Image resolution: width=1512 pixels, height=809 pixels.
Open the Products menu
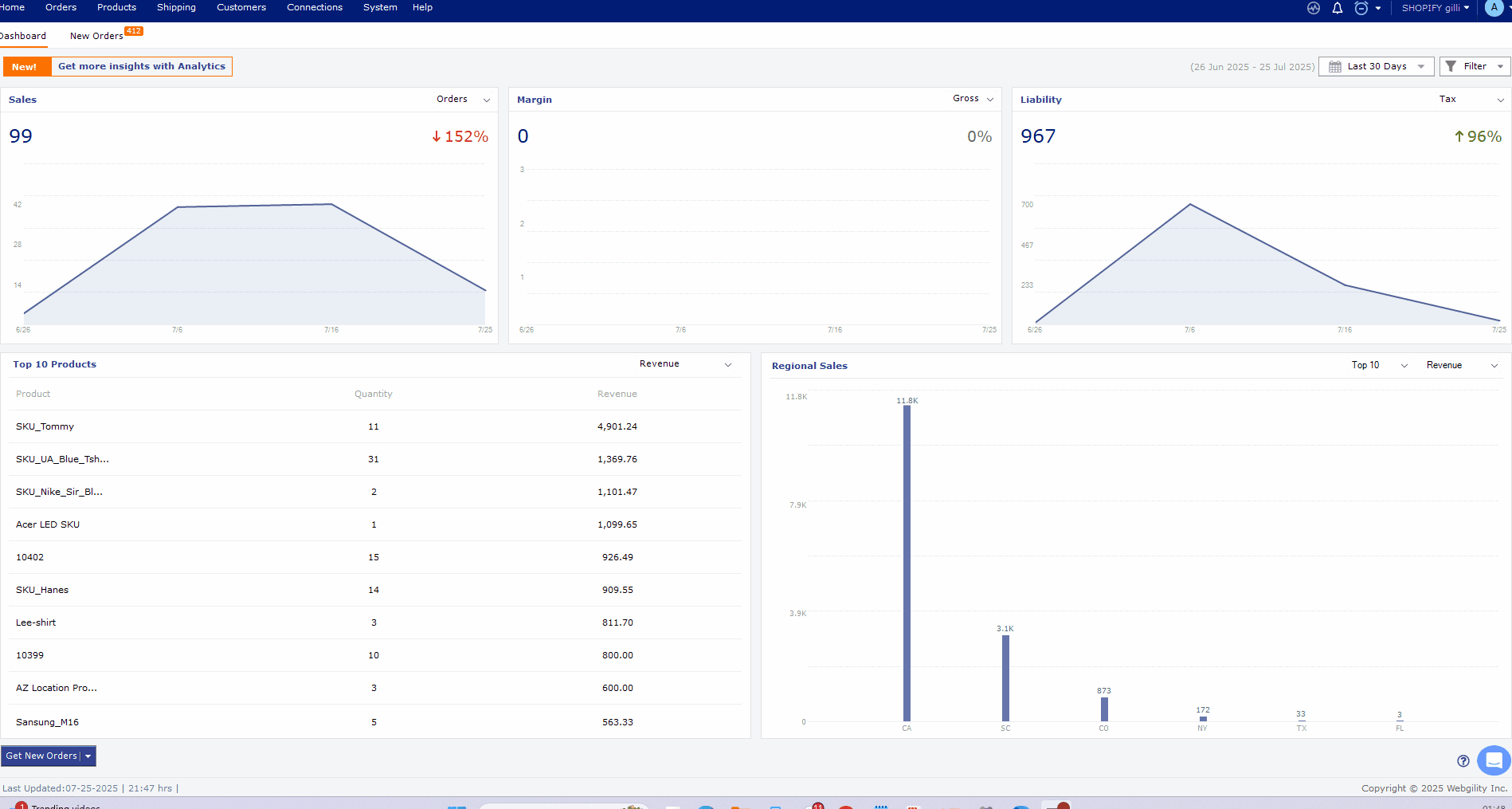tap(116, 7)
